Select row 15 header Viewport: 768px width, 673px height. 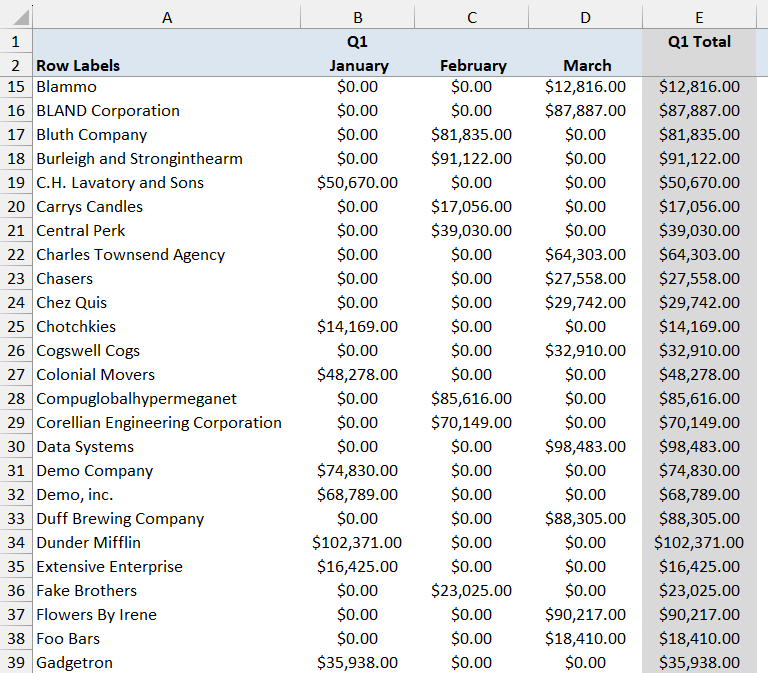(x=16, y=87)
